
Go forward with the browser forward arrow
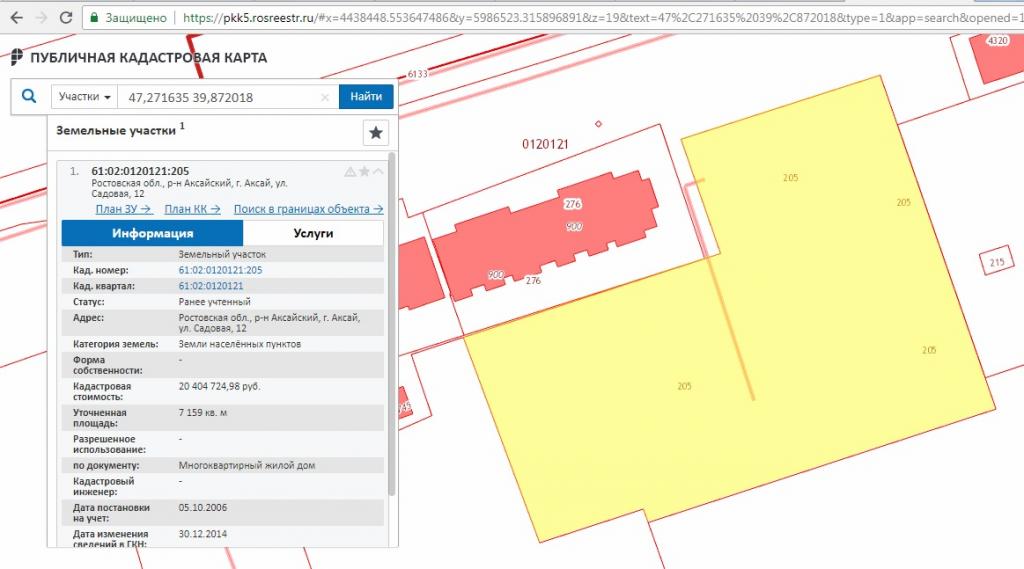40,18
